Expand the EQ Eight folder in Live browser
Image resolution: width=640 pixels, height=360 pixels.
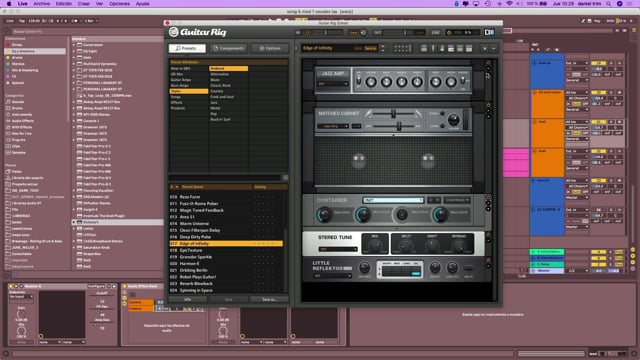tap(74, 51)
